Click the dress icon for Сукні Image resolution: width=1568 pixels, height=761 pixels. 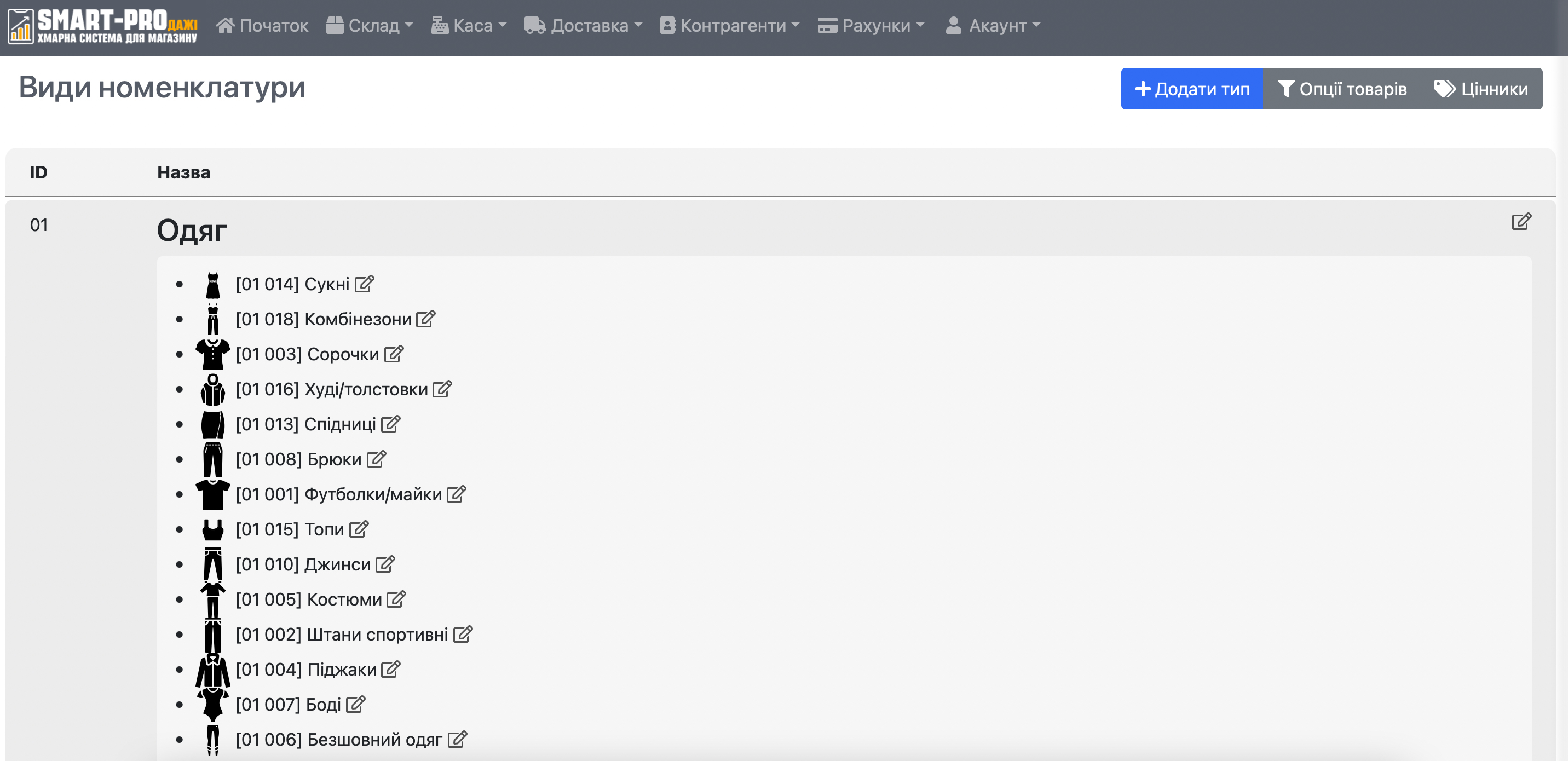pyautogui.click(x=212, y=285)
